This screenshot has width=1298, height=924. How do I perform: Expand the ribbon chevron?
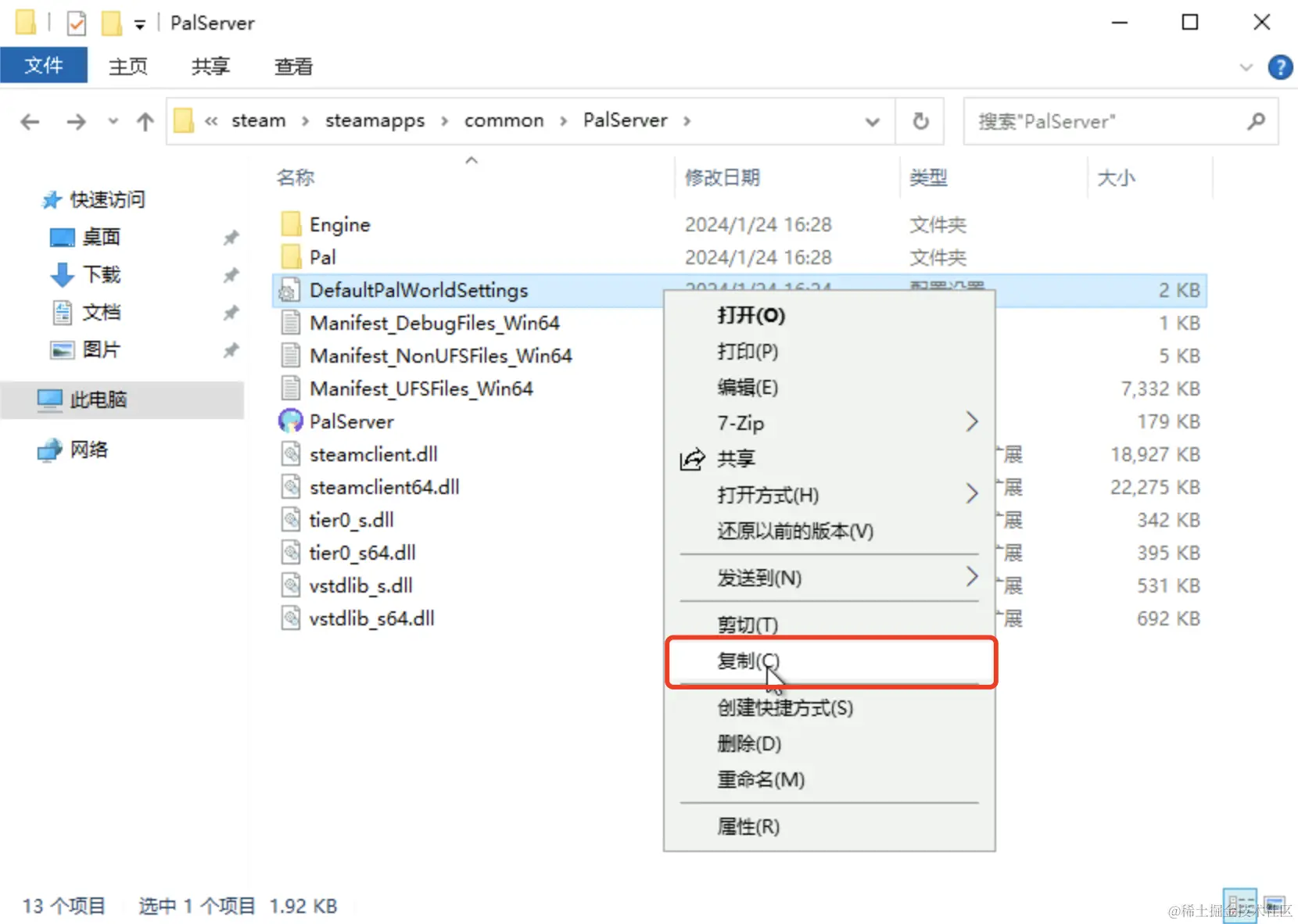coord(1246,67)
